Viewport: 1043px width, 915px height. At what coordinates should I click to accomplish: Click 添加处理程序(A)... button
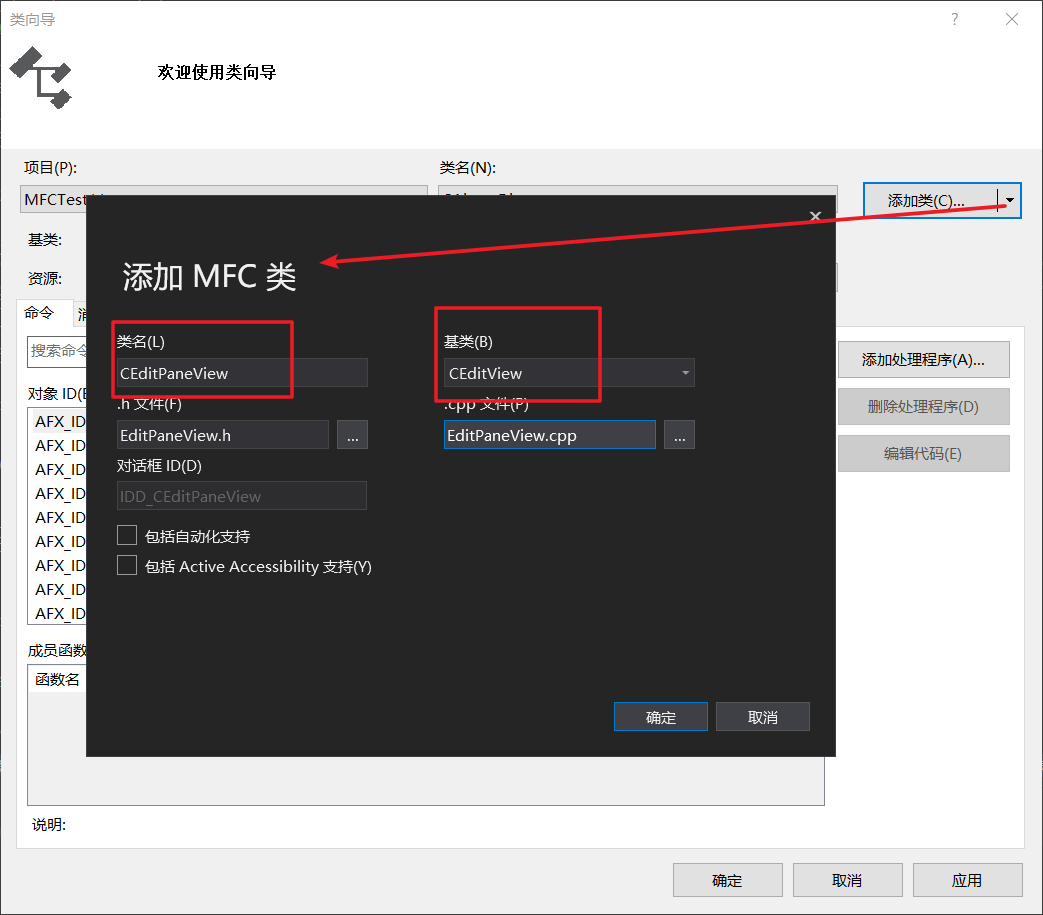pos(923,360)
